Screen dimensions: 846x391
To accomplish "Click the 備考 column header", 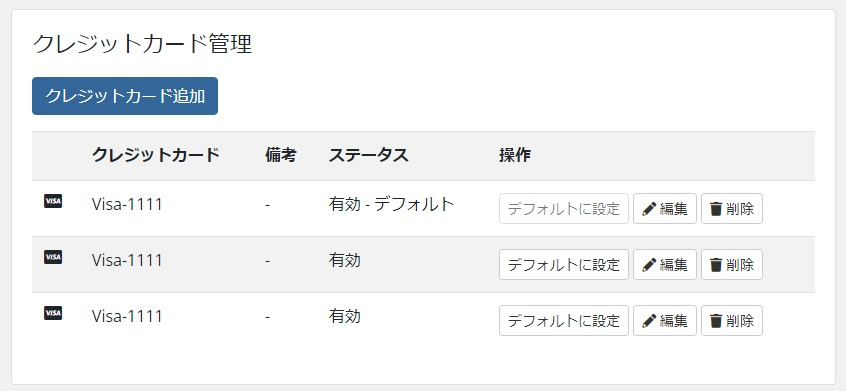I will click(x=281, y=155).
